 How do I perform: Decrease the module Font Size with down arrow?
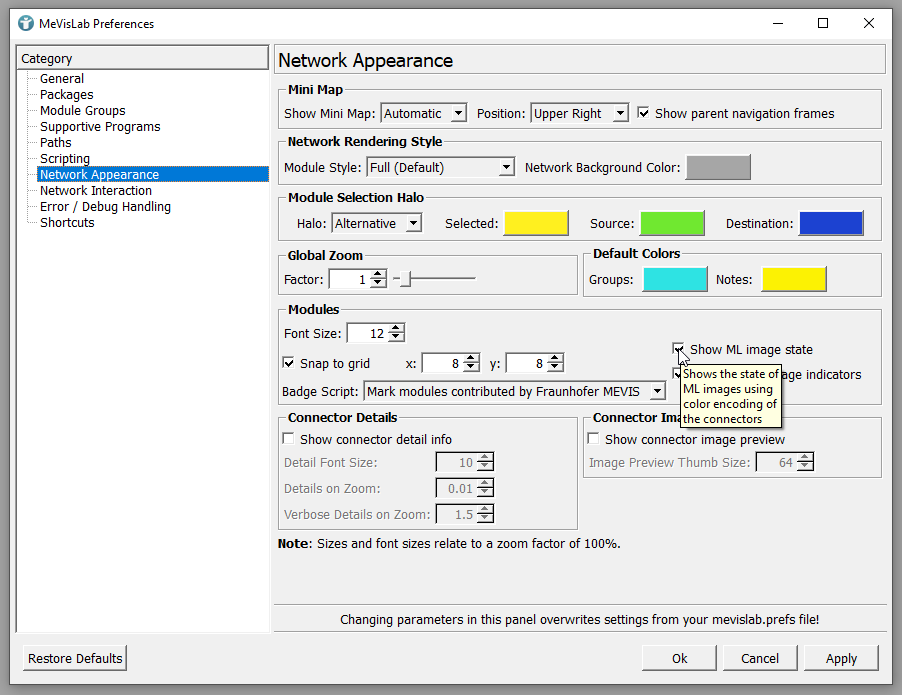[x=396, y=338]
